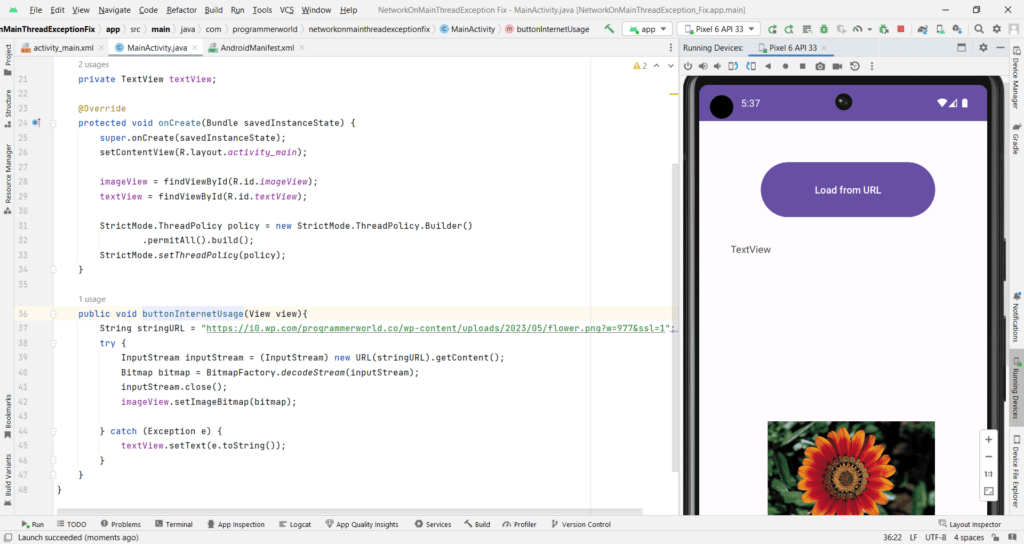Click the Search Everywhere magnifier icon
Viewport: 1024px width, 544px height.
[978, 29]
